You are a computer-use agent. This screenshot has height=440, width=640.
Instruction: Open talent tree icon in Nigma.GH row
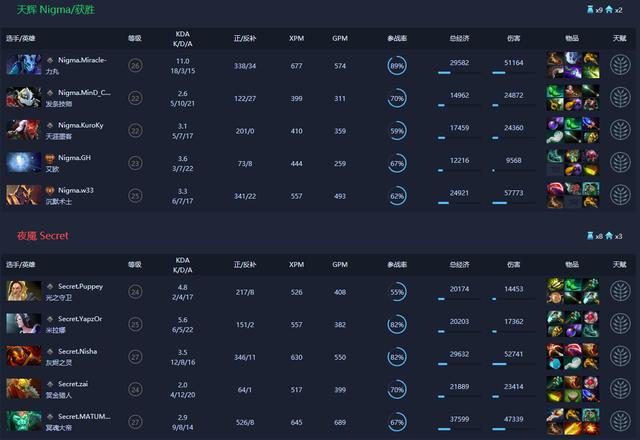click(x=620, y=162)
